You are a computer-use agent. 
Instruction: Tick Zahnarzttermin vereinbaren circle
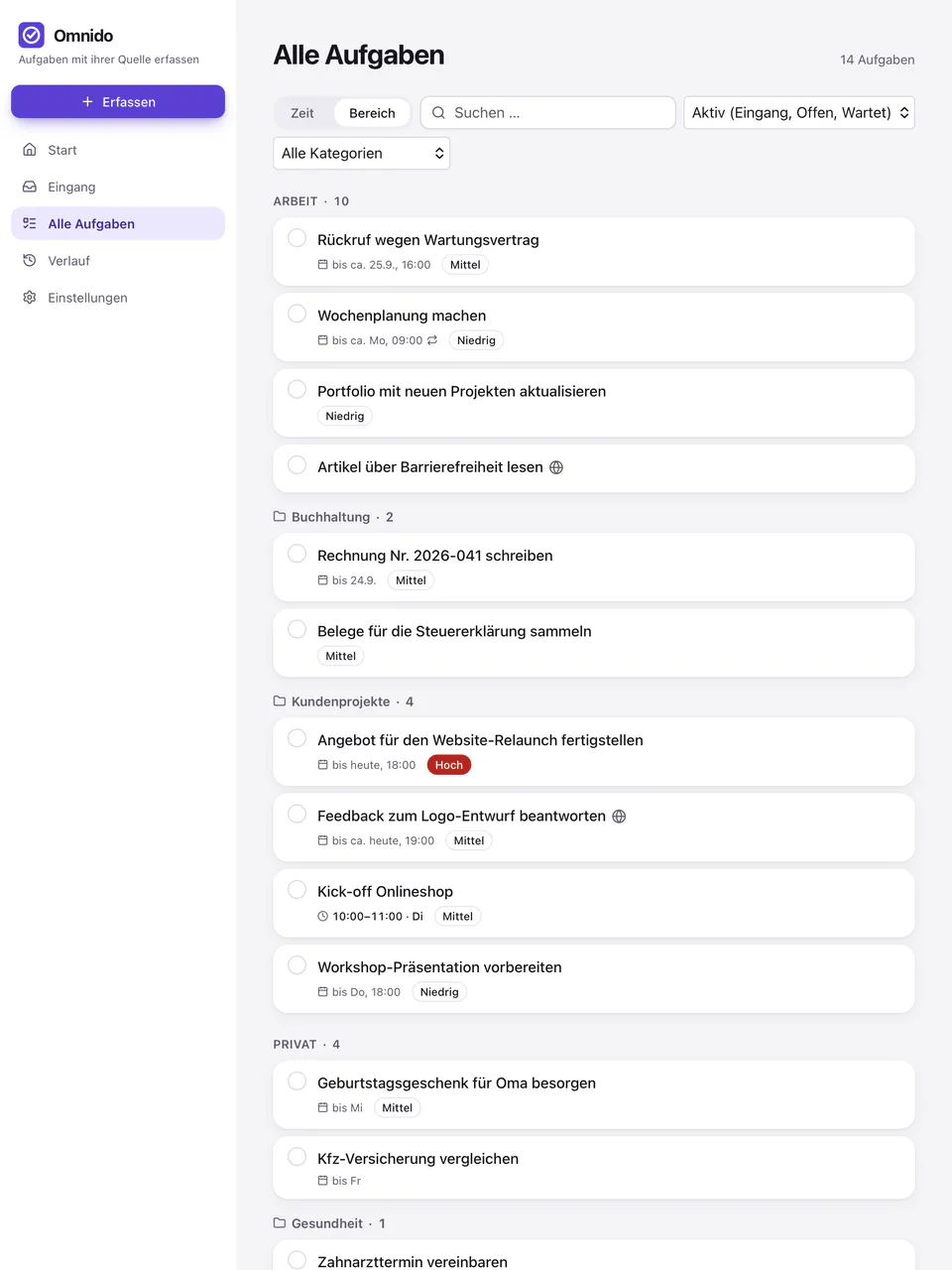click(297, 1260)
